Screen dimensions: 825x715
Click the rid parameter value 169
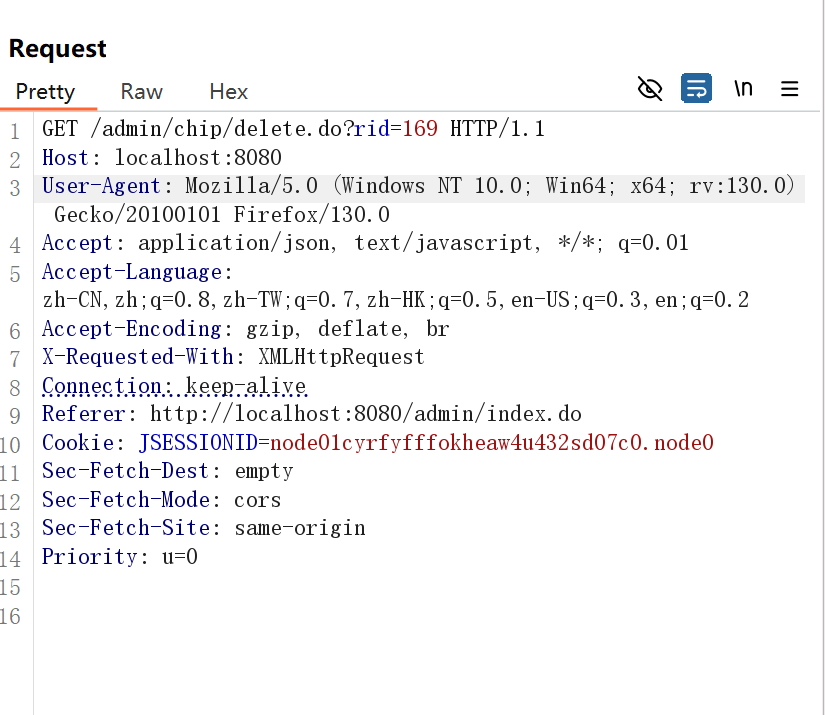tap(420, 129)
